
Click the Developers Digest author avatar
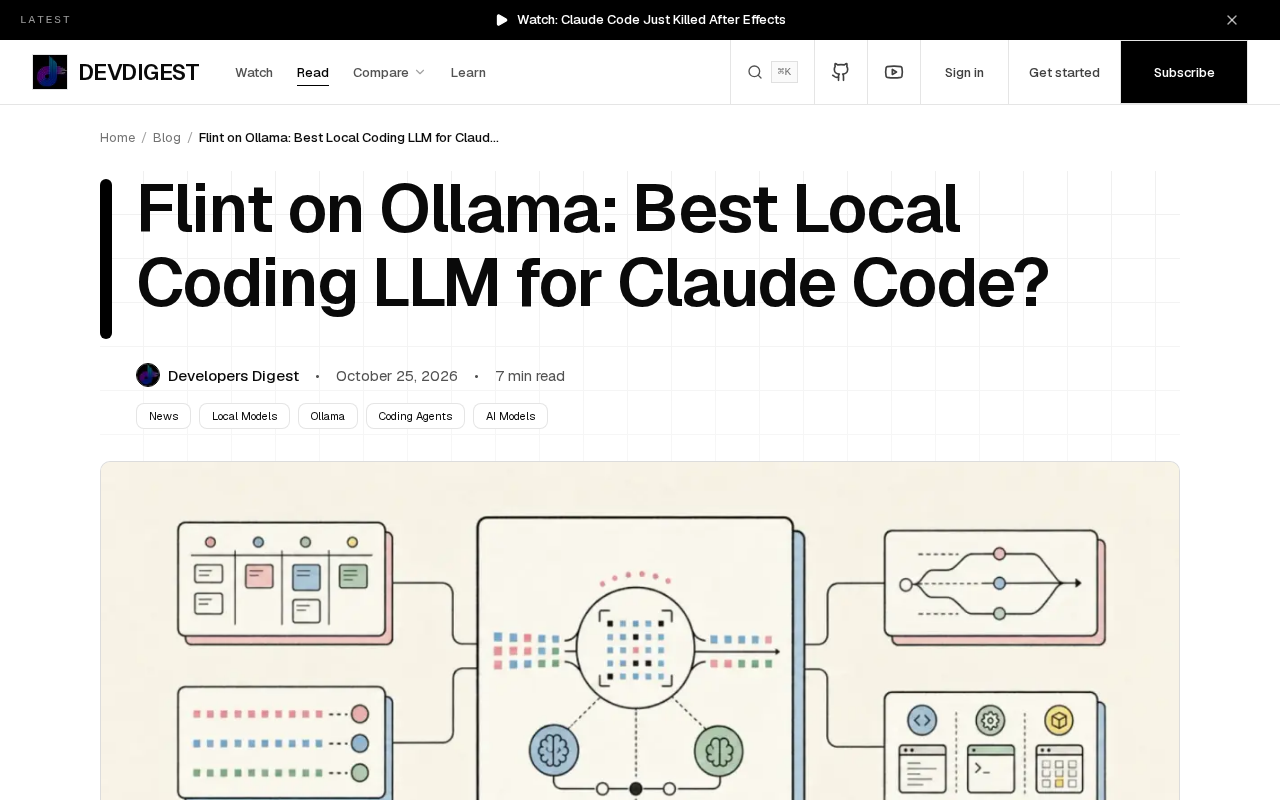point(148,375)
